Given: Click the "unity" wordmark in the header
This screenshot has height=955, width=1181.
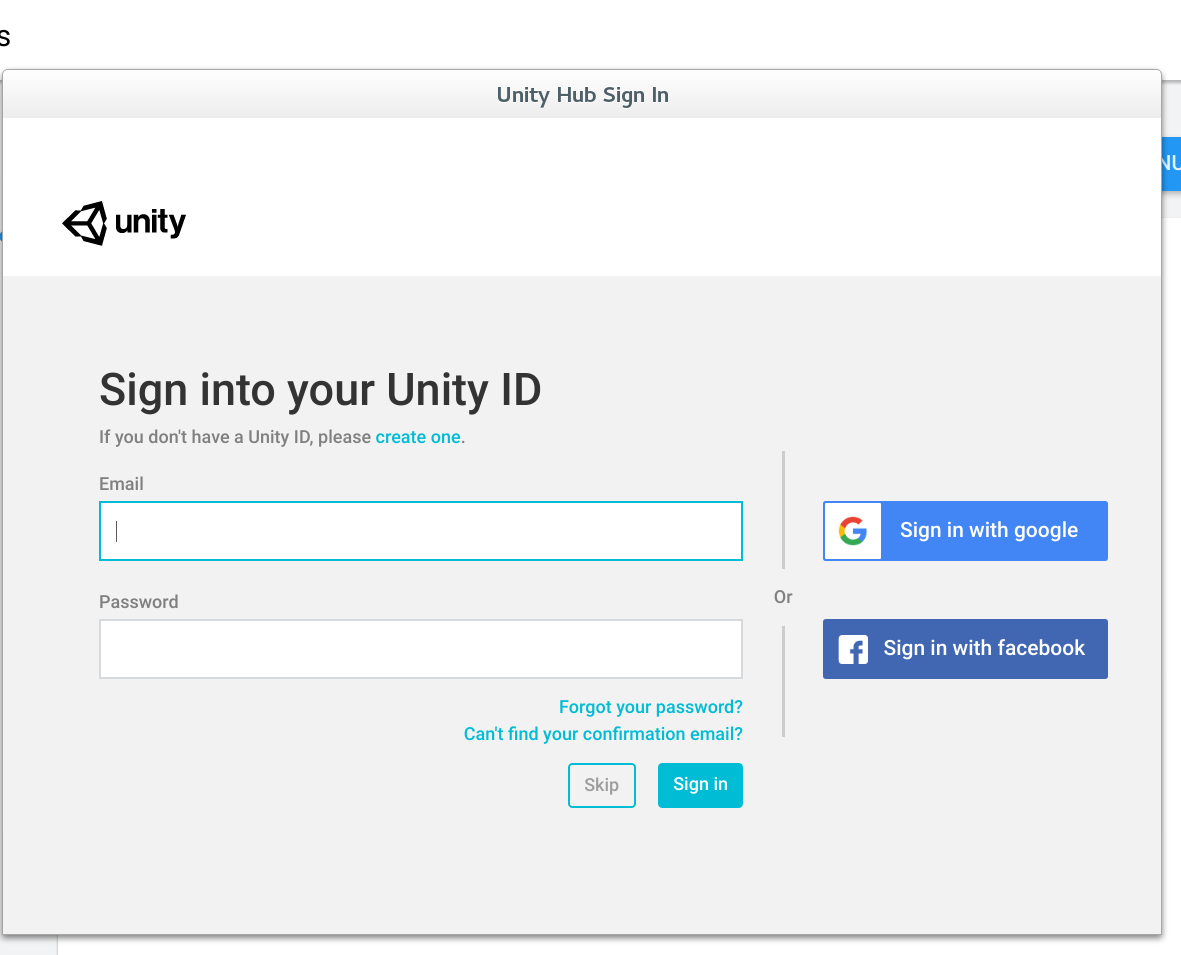Looking at the screenshot, I should (150, 222).
